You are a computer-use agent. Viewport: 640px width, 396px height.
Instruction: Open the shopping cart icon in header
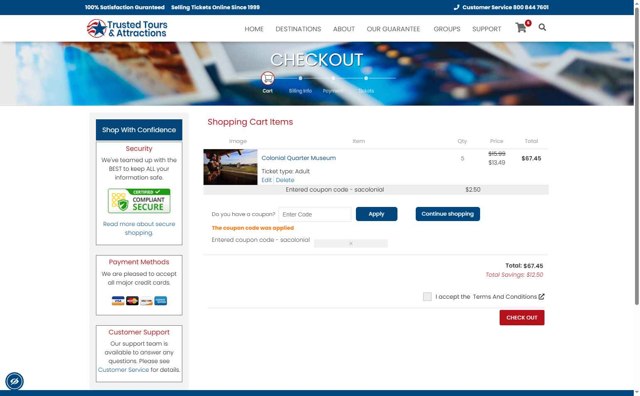(x=521, y=28)
